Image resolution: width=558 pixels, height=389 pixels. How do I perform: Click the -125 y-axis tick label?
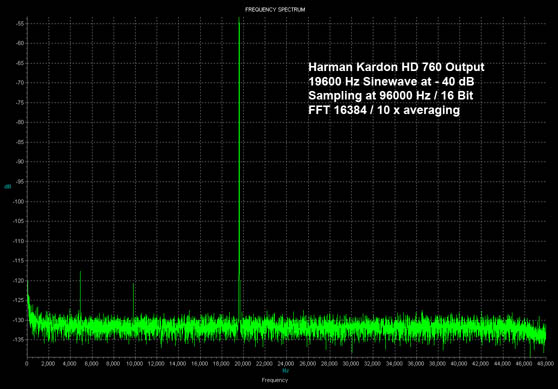click(19, 300)
